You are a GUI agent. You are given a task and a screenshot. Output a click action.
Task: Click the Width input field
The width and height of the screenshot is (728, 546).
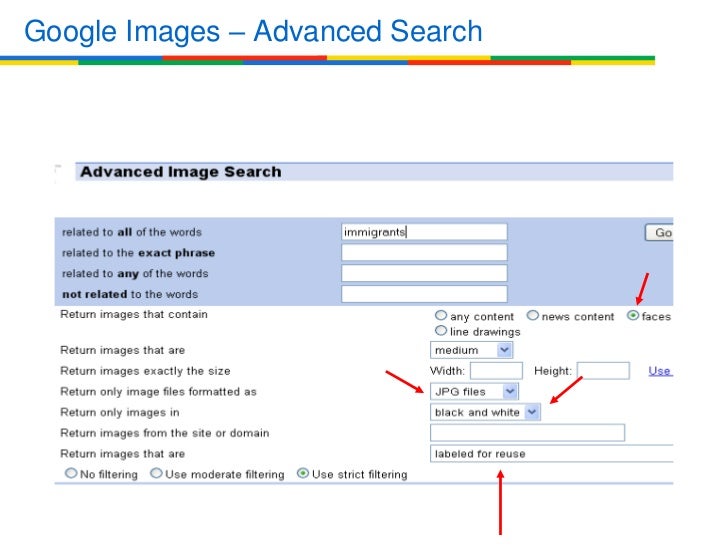click(x=496, y=371)
